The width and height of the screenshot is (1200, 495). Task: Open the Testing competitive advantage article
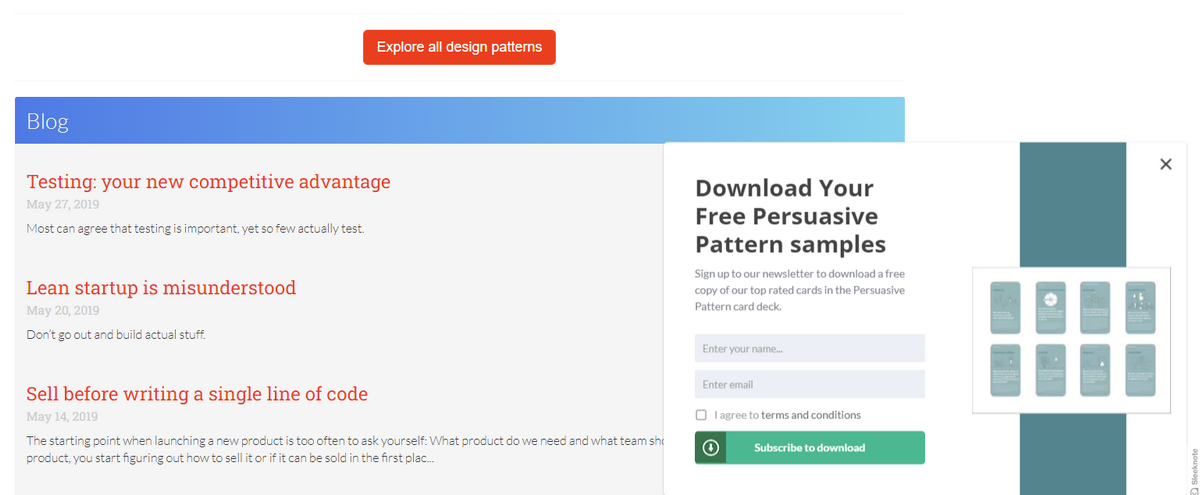tap(208, 182)
